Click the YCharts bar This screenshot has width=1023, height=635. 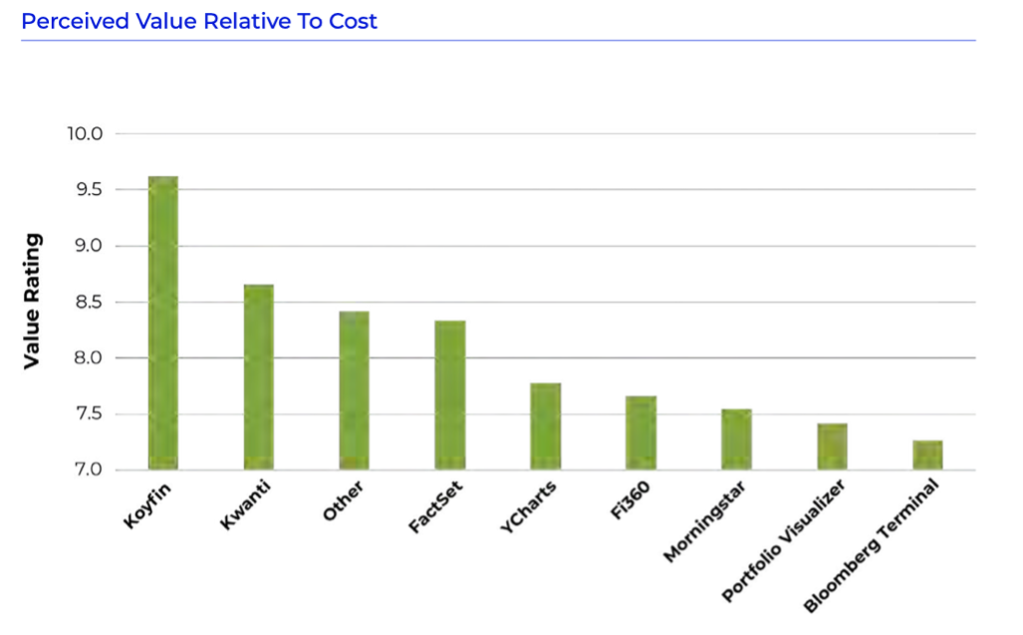click(x=545, y=426)
